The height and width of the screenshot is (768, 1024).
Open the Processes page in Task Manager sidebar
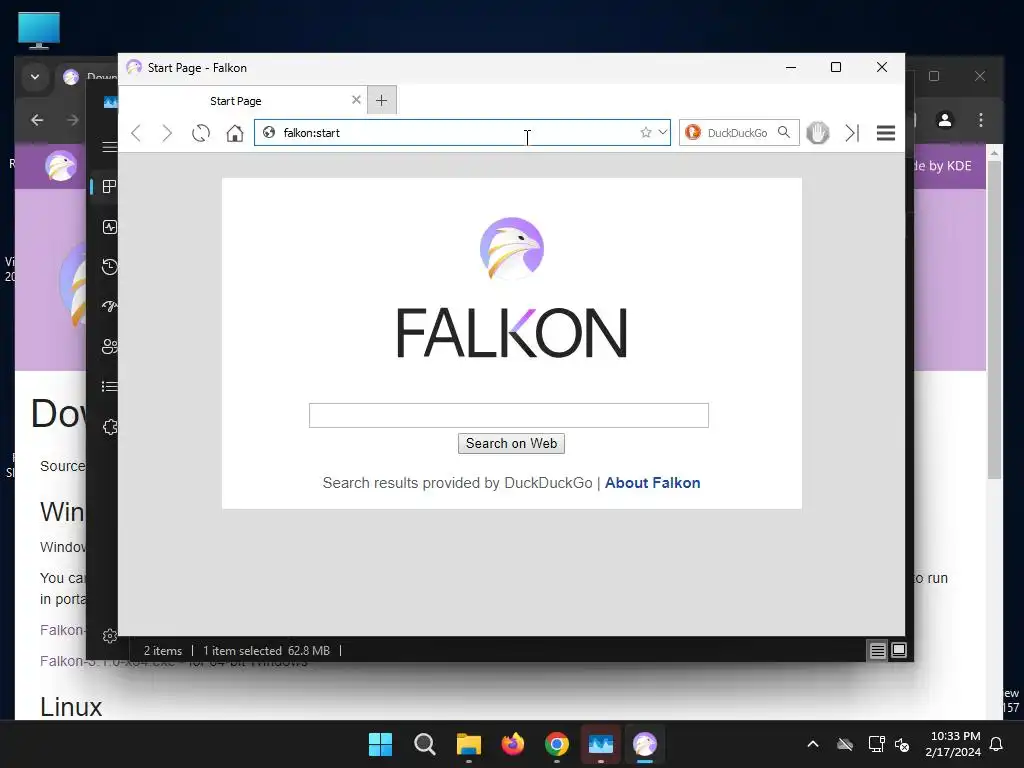coord(110,187)
